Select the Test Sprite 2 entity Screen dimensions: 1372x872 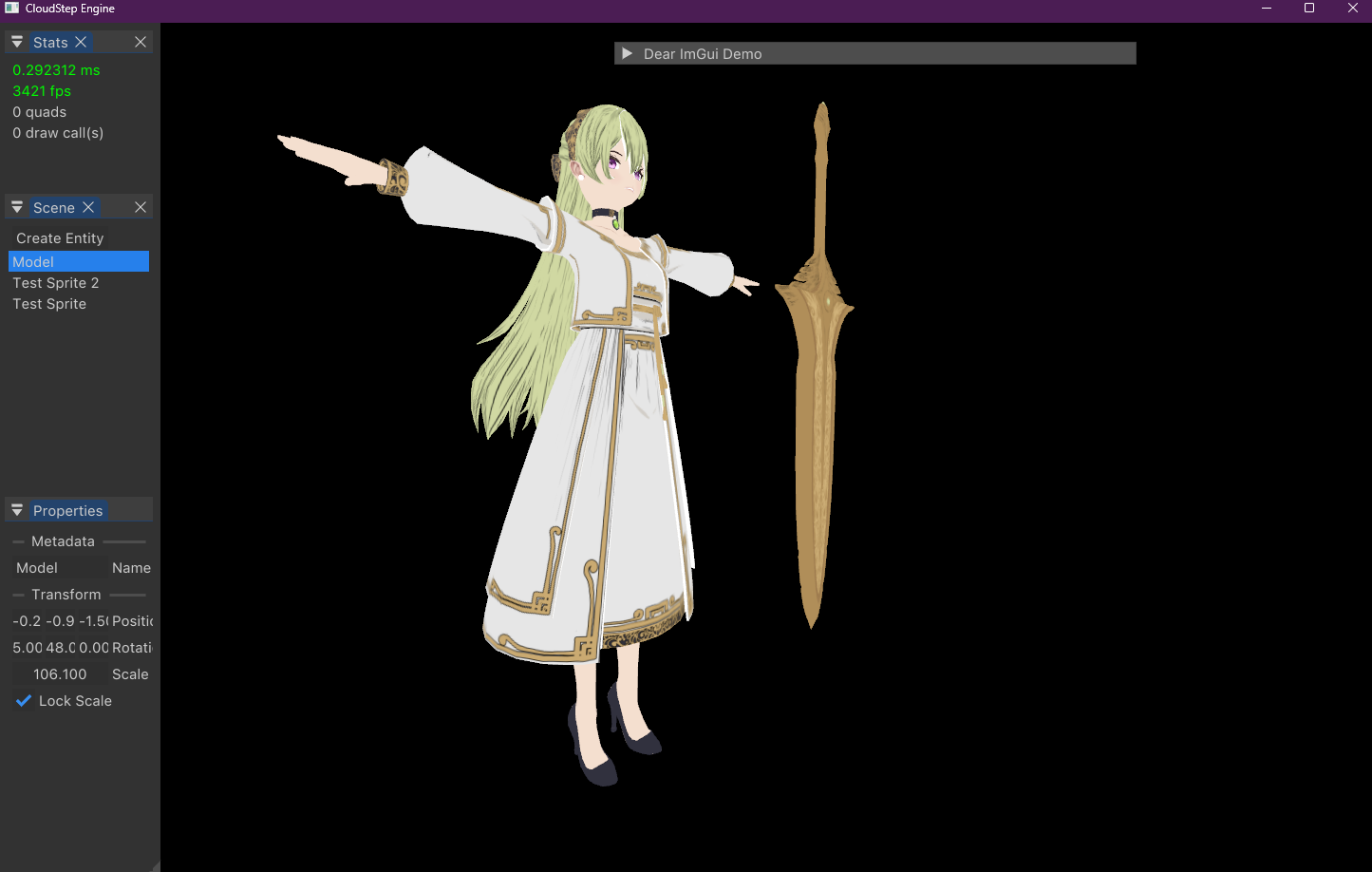pyautogui.click(x=56, y=283)
